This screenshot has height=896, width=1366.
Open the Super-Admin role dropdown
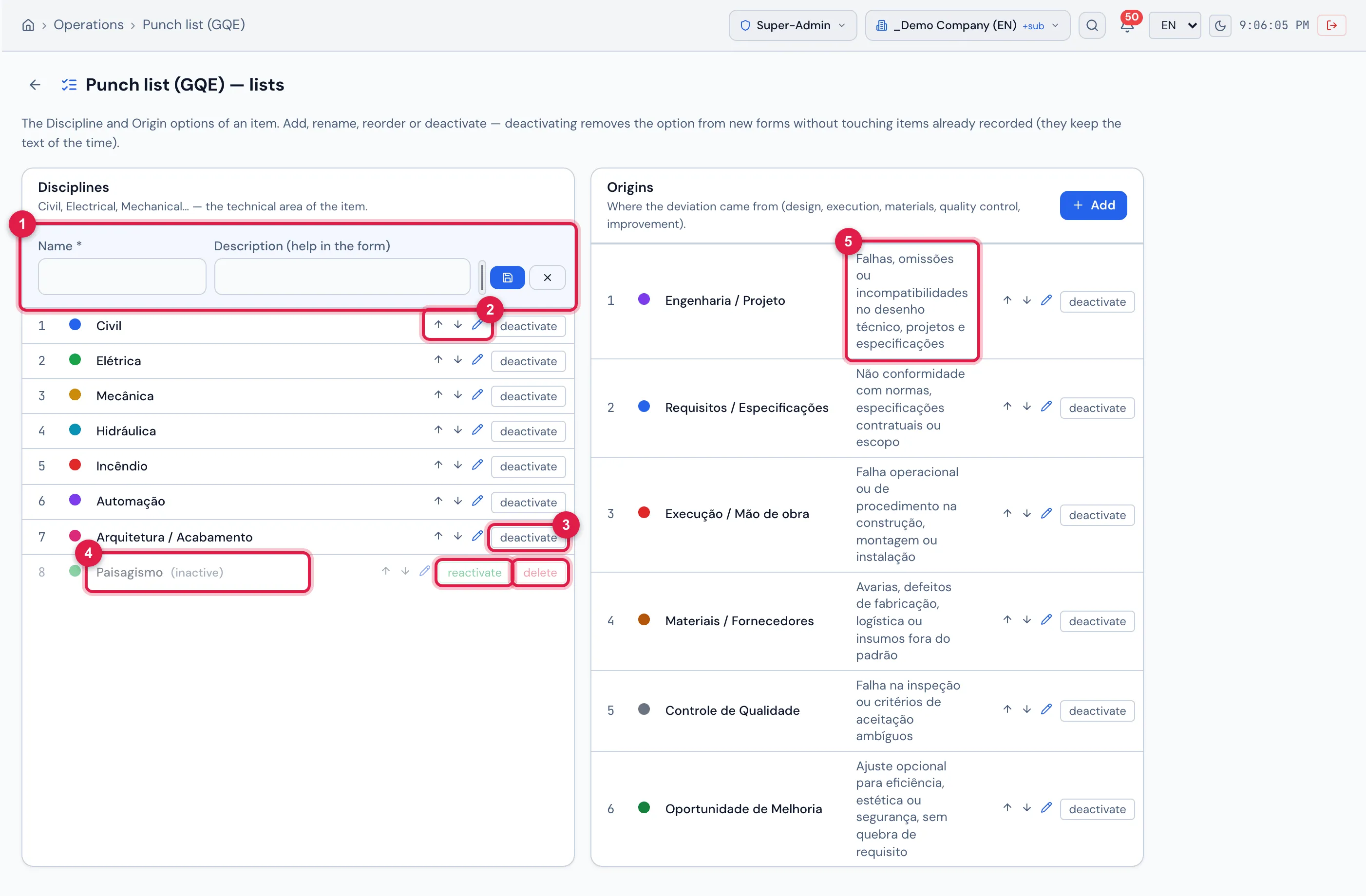click(x=793, y=25)
